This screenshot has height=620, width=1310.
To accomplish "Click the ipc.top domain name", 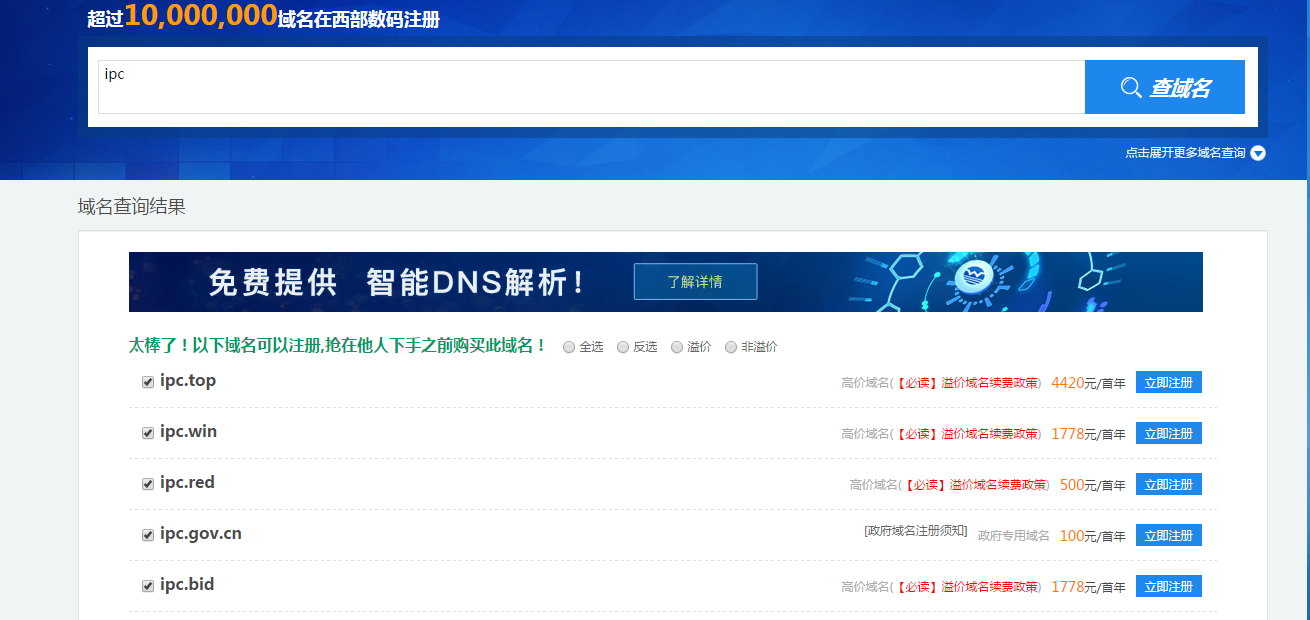I will point(188,381).
